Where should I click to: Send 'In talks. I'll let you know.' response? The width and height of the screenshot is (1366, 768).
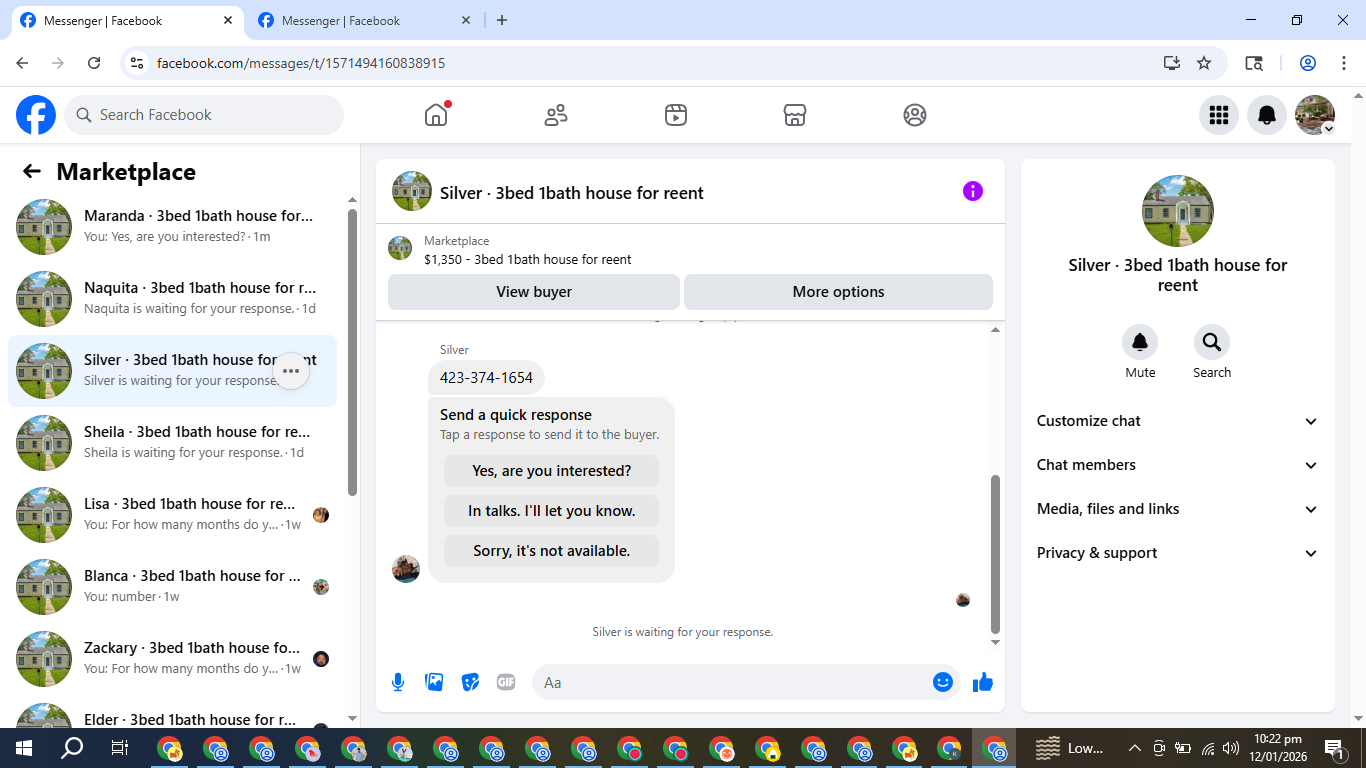(551, 511)
